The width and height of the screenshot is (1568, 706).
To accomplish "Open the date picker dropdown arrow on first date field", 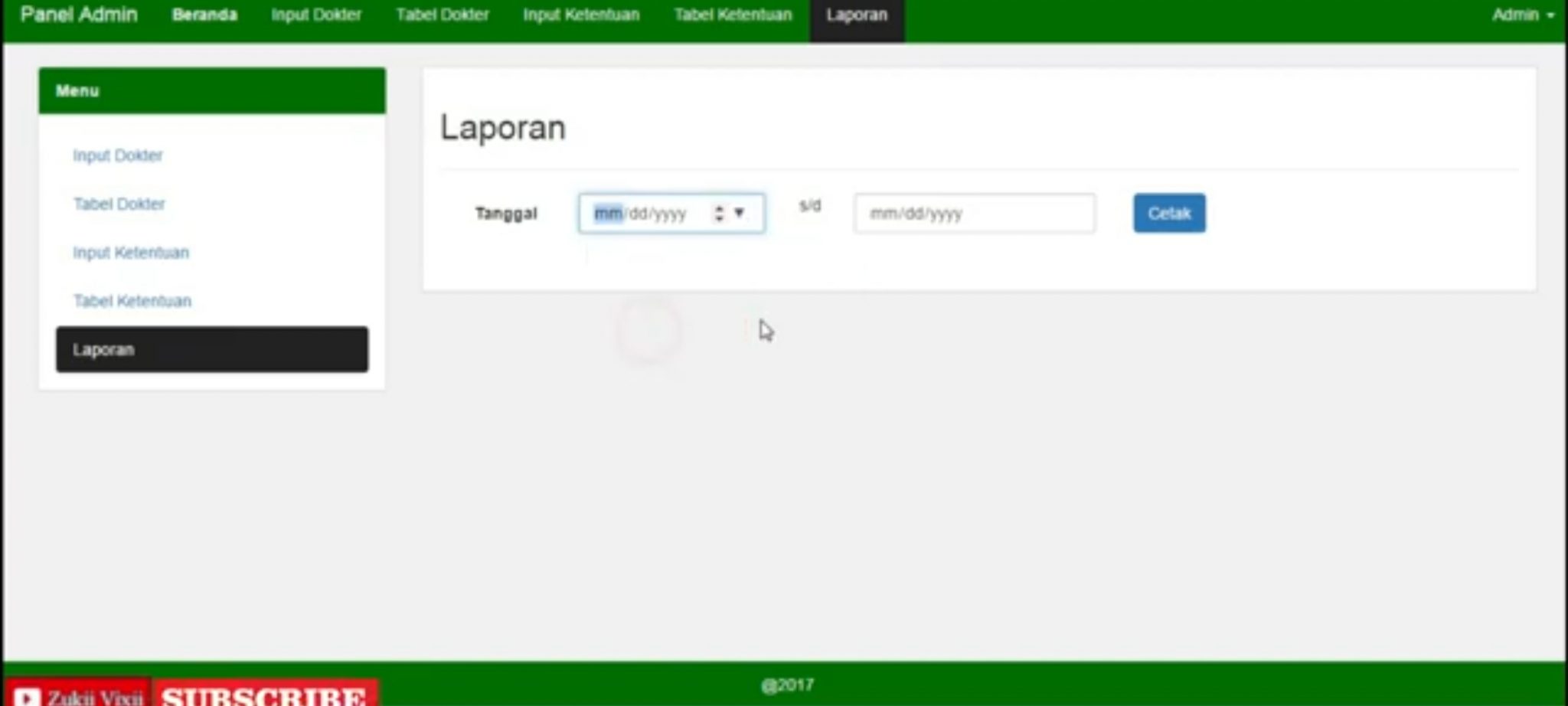I will pos(740,214).
